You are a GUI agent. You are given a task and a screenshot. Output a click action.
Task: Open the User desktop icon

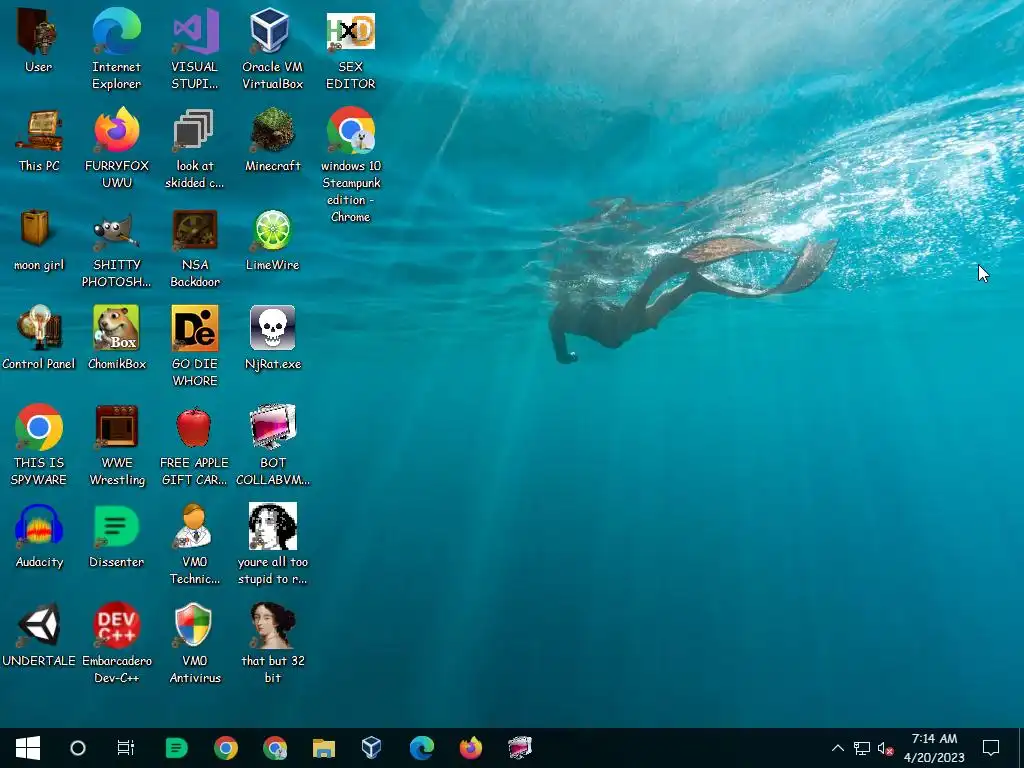39,40
